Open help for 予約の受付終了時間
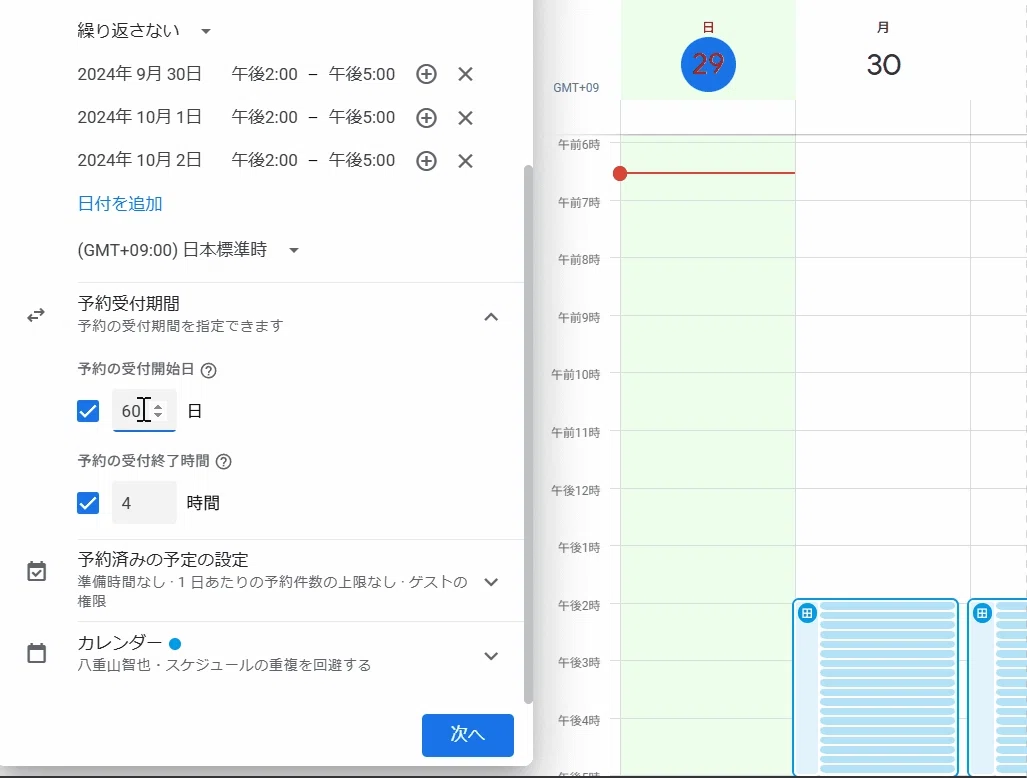This screenshot has height=778, width=1027. (x=223, y=462)
